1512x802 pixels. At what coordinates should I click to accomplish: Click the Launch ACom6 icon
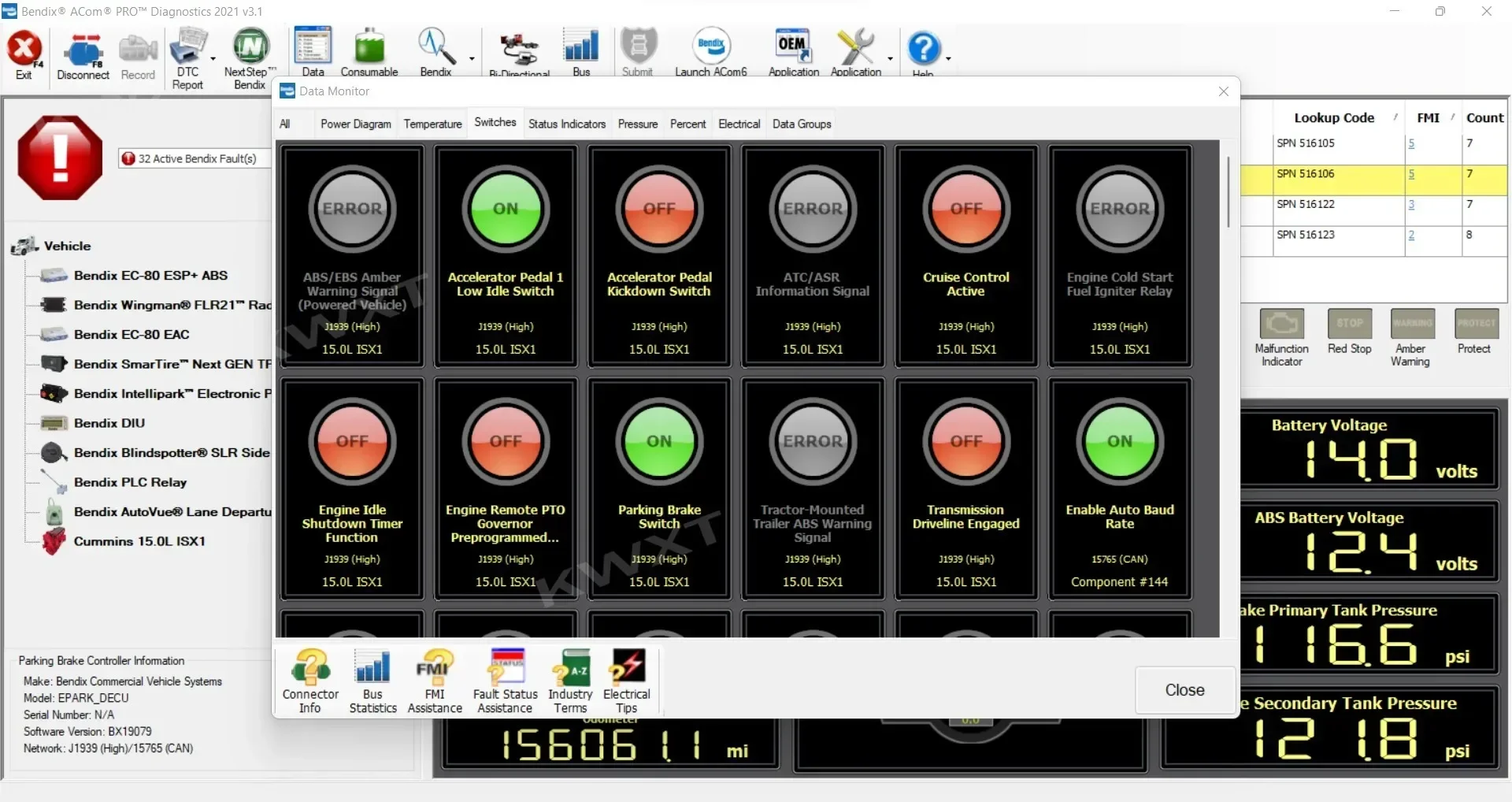(x=711, y=52)
